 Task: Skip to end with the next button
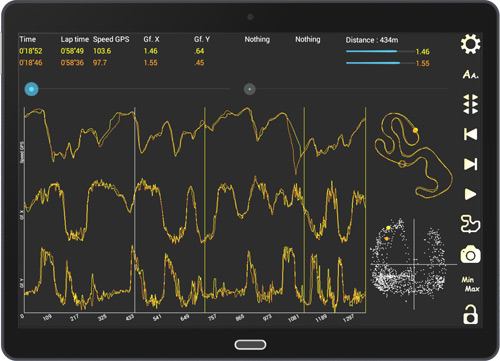pyautogui.click(x=471, y=164)
